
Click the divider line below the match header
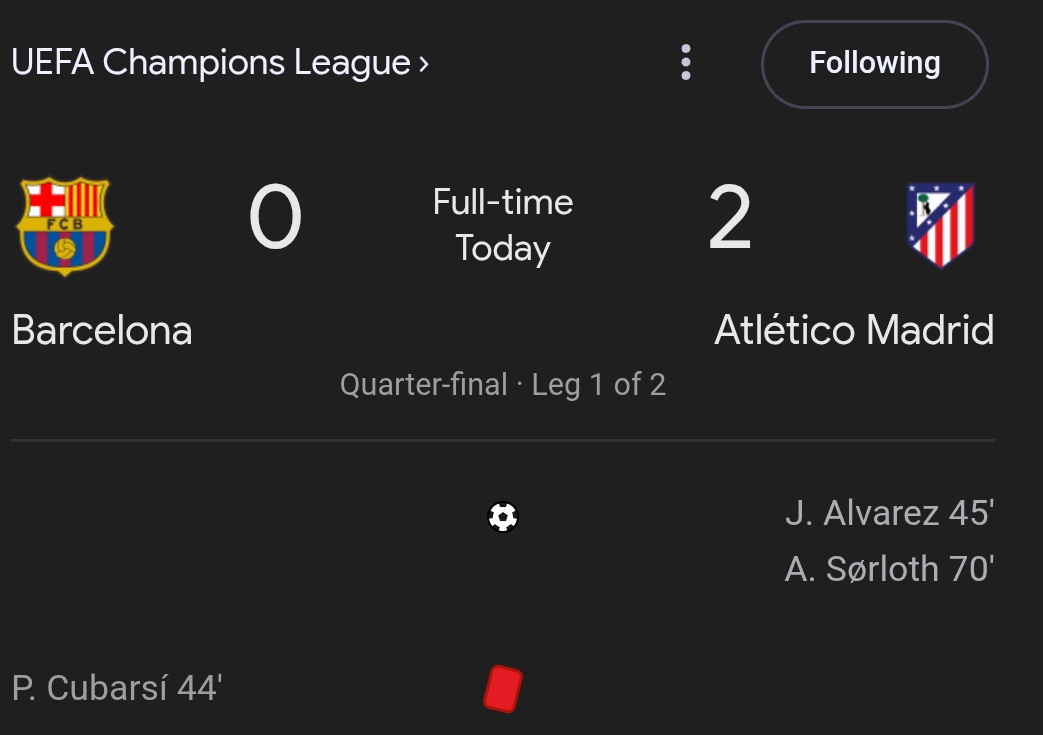[503, 440]
